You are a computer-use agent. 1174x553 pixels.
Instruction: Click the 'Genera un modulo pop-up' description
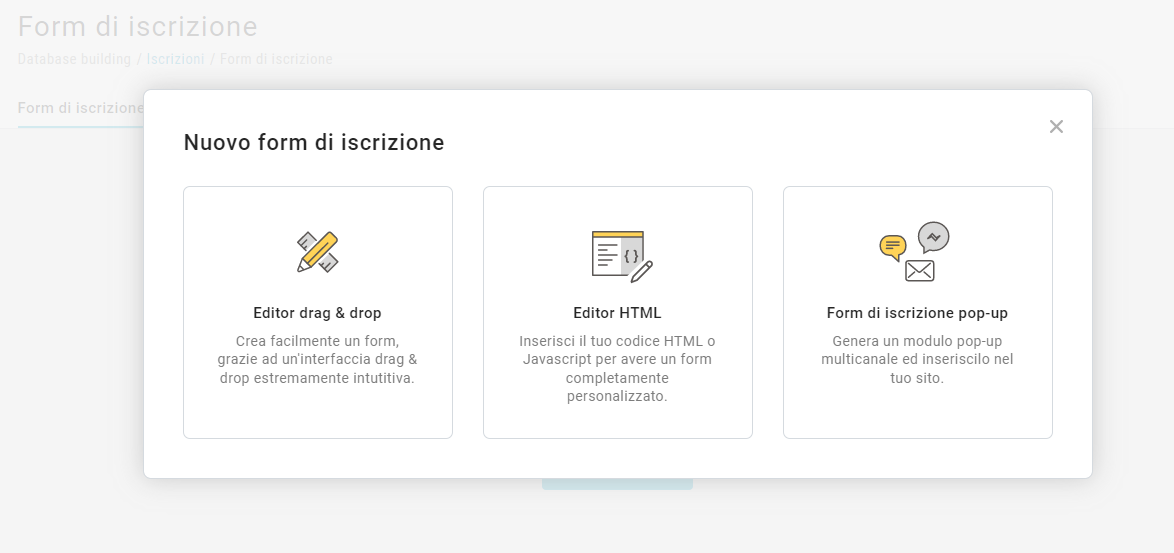pyautogui.click(x=917, y=359)
